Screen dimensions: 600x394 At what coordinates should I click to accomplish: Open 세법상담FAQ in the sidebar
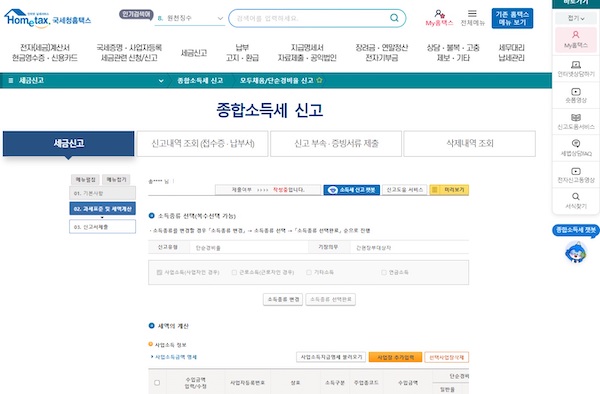click(x=576, y=148)
